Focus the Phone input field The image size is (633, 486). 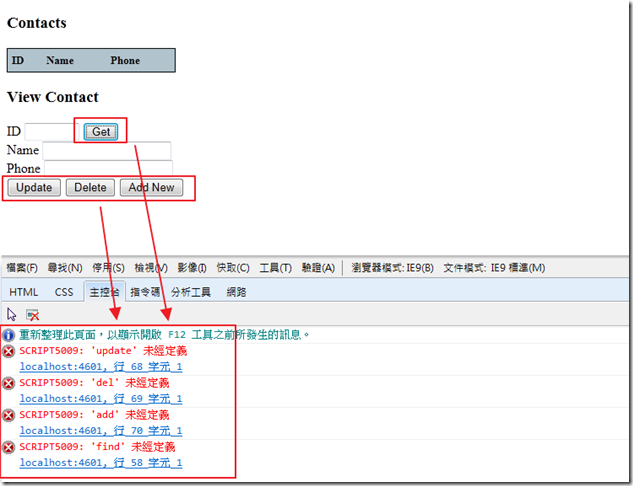[109, 169]
